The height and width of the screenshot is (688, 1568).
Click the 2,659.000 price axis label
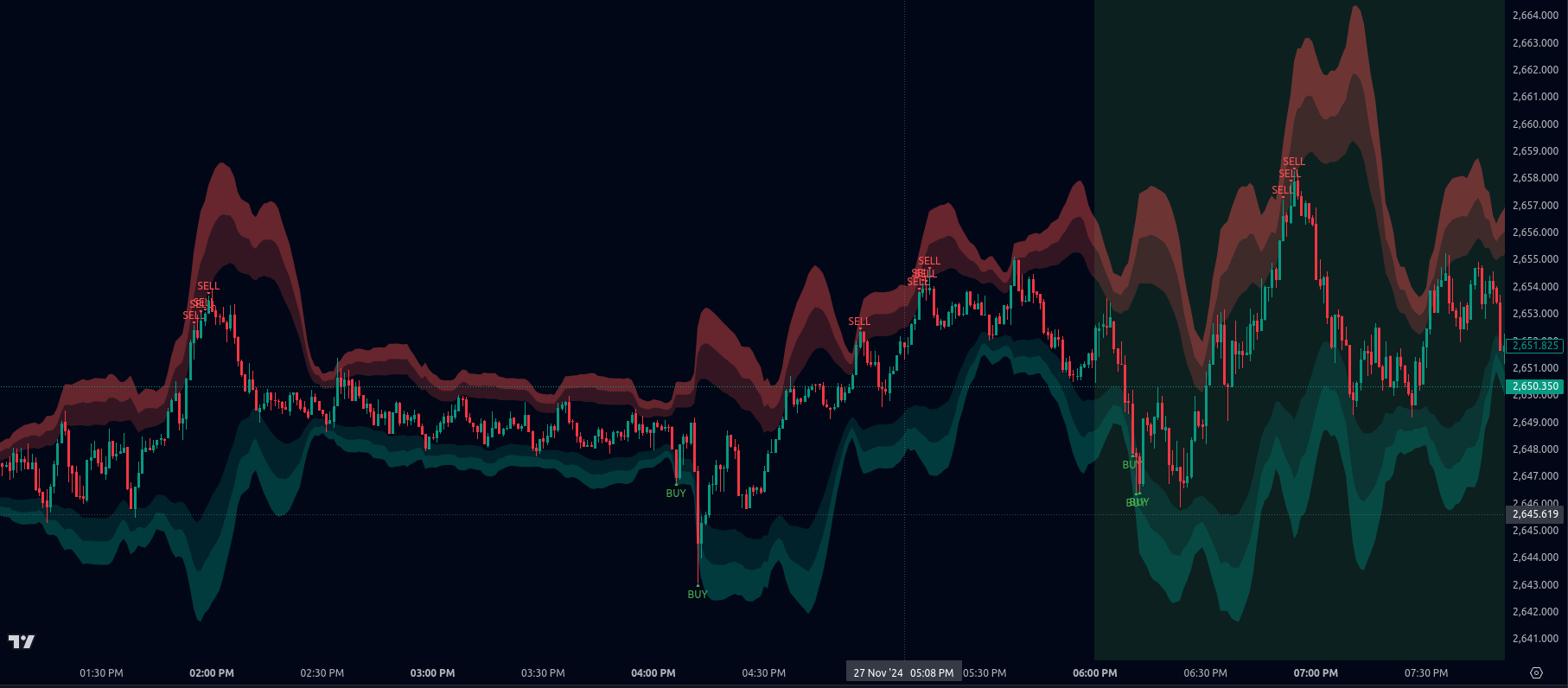[x=1535, y=151]
